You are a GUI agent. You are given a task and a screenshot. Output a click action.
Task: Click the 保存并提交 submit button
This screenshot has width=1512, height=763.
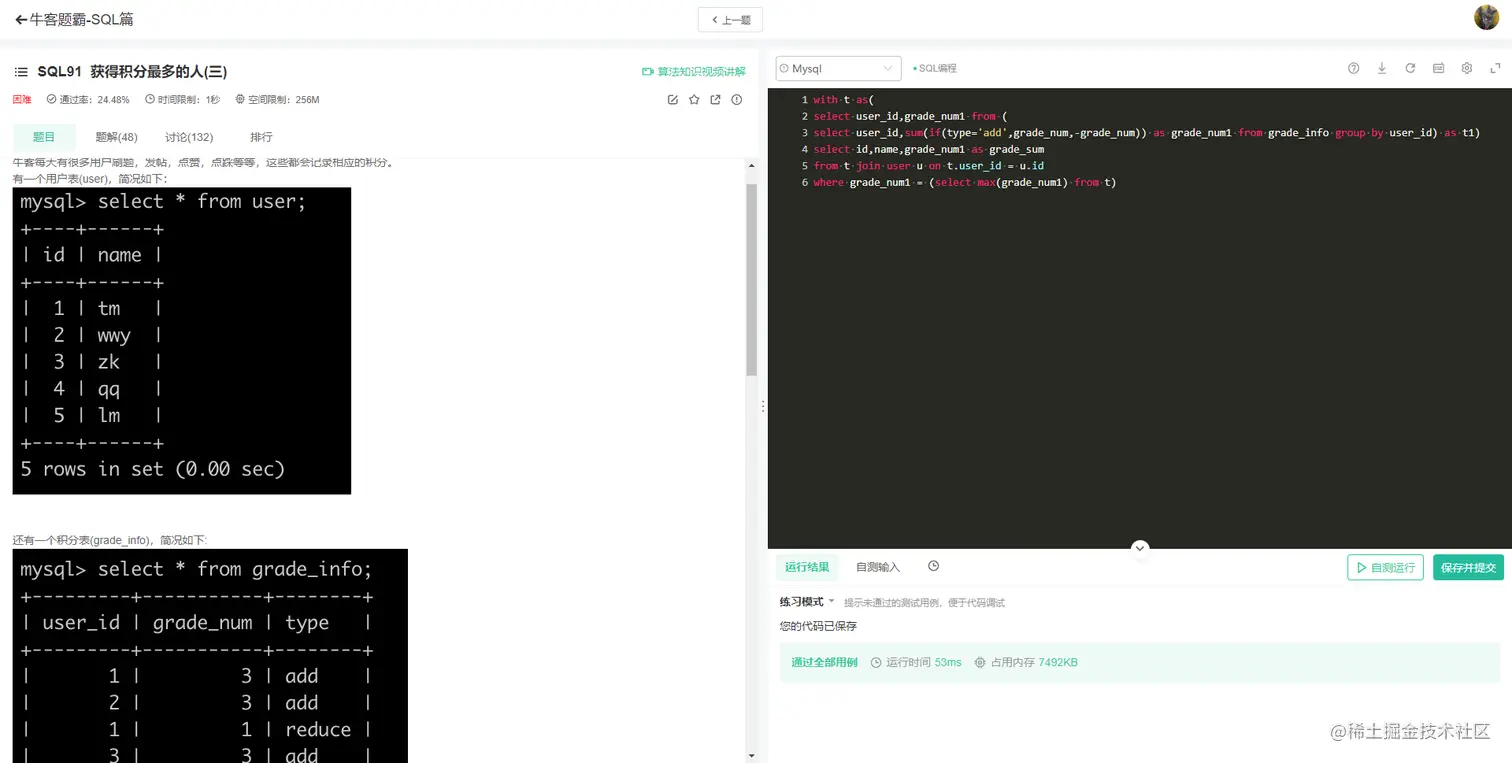pyautogui.click(x=1468, y=567)
